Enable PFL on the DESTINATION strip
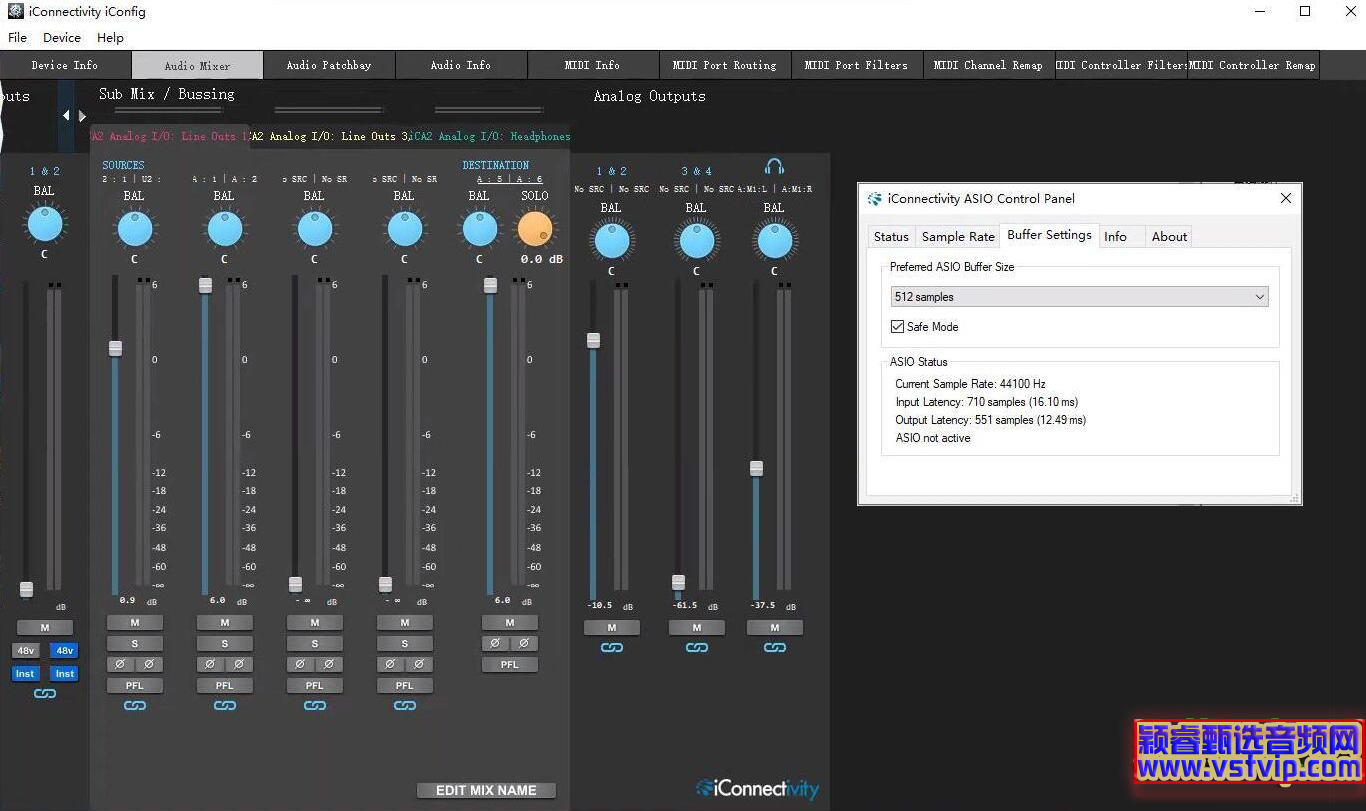 [510, 665]
